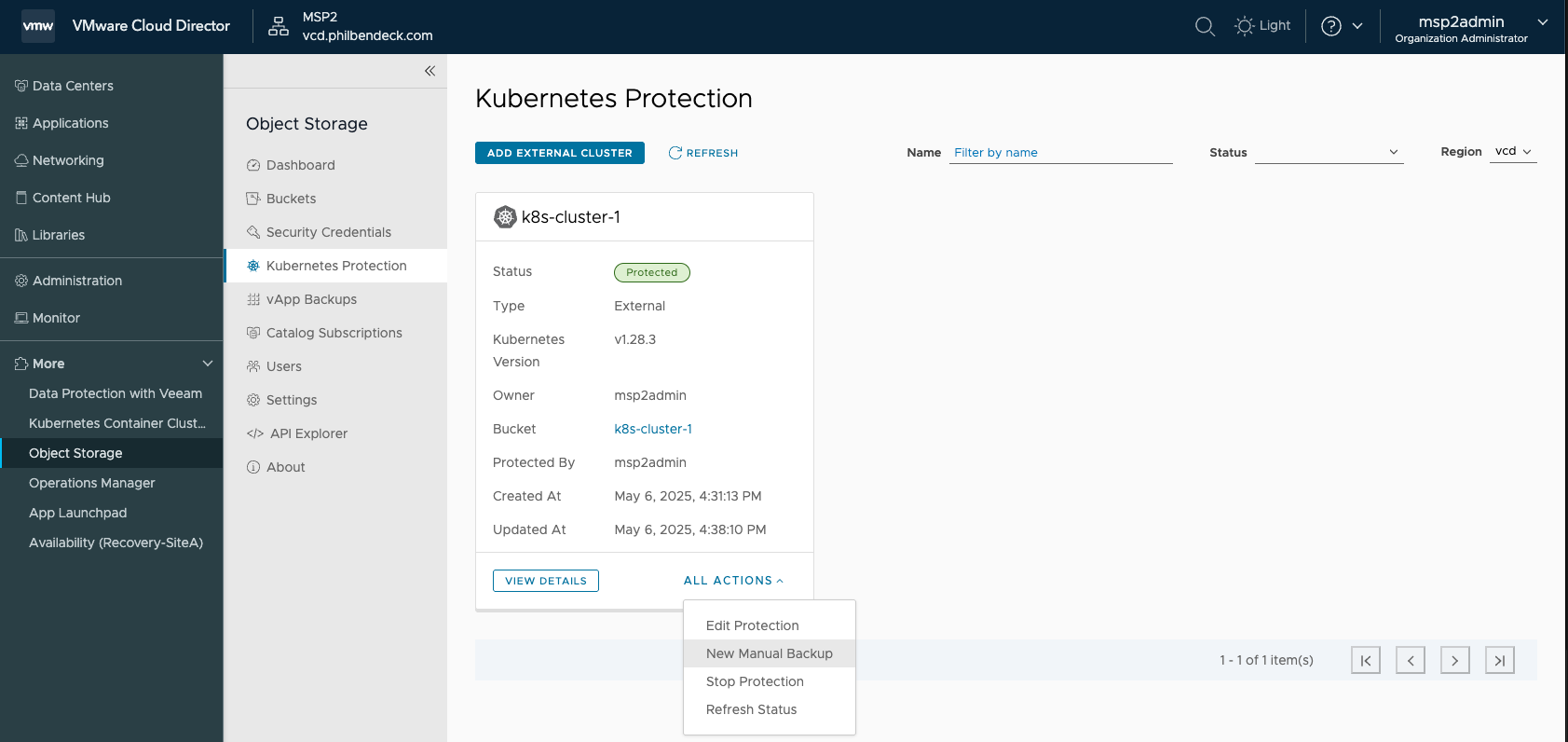
Task: Click the k8s-cluster-1 Kubernetes logo icon
Action: tap(505, 217)
